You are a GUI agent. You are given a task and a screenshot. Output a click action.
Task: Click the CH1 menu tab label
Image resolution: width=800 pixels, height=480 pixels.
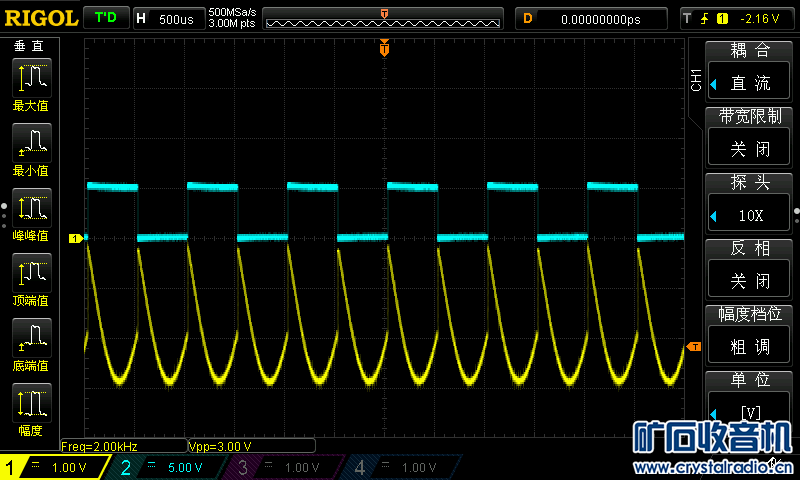click(696, 80)
